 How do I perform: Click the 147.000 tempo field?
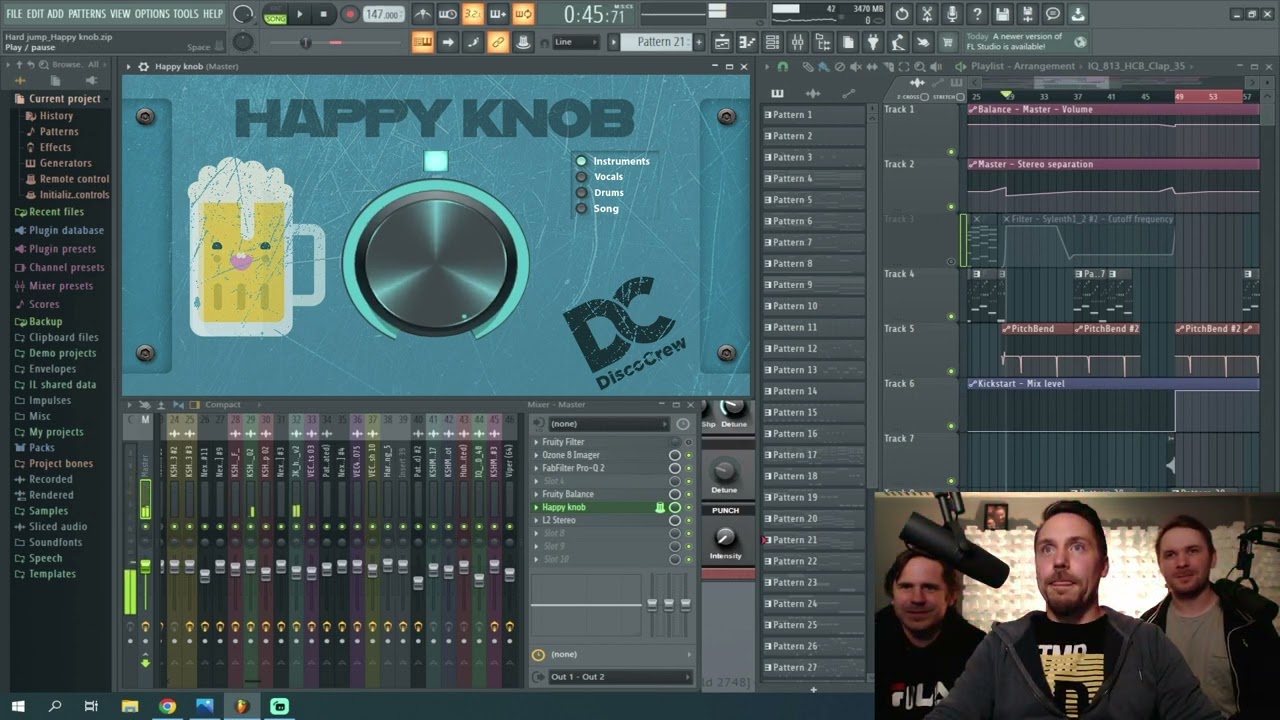[383, 14]
